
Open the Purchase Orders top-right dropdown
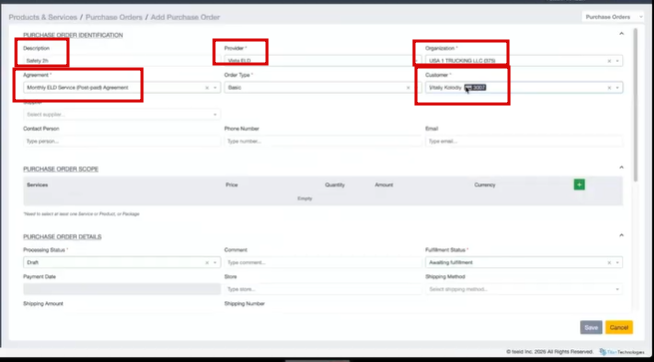coord(612,17)
